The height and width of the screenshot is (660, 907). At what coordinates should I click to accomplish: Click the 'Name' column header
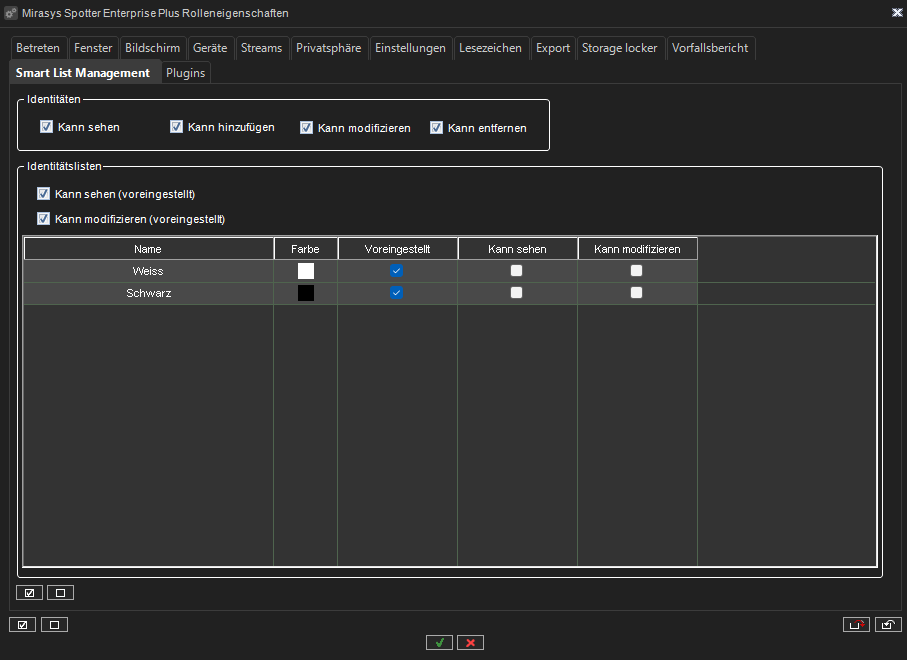148,248
